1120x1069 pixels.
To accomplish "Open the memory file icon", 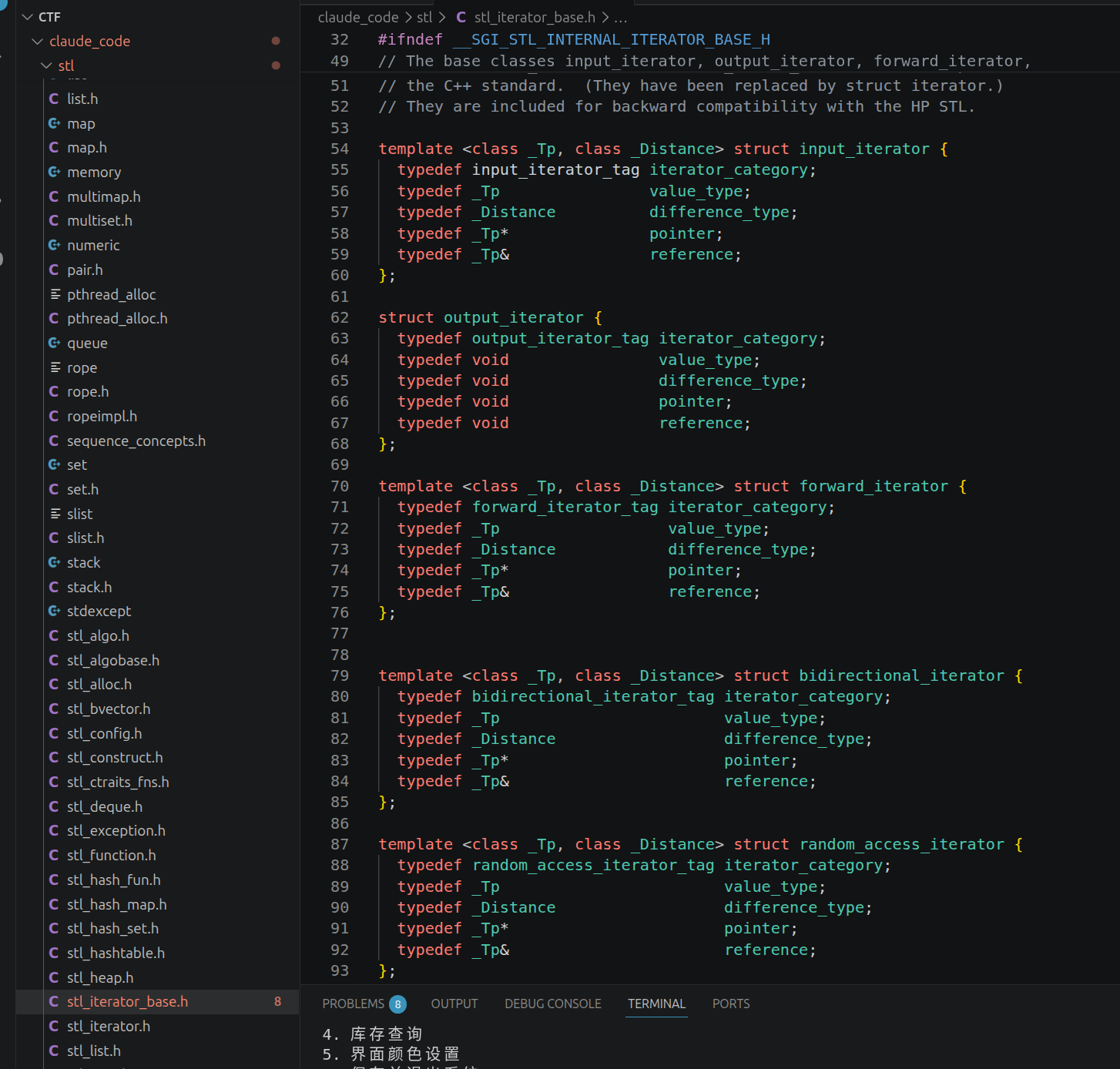I will click(x=54, y=172).
